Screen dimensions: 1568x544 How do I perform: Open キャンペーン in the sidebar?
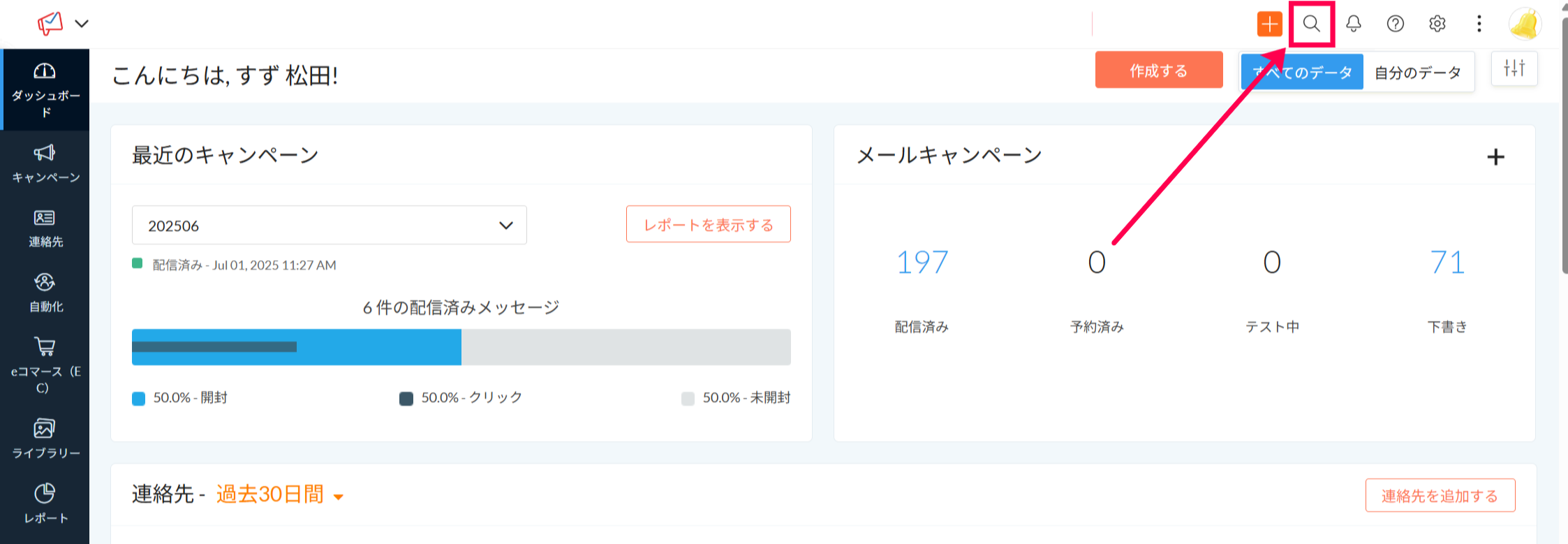(x=45, y=163)
